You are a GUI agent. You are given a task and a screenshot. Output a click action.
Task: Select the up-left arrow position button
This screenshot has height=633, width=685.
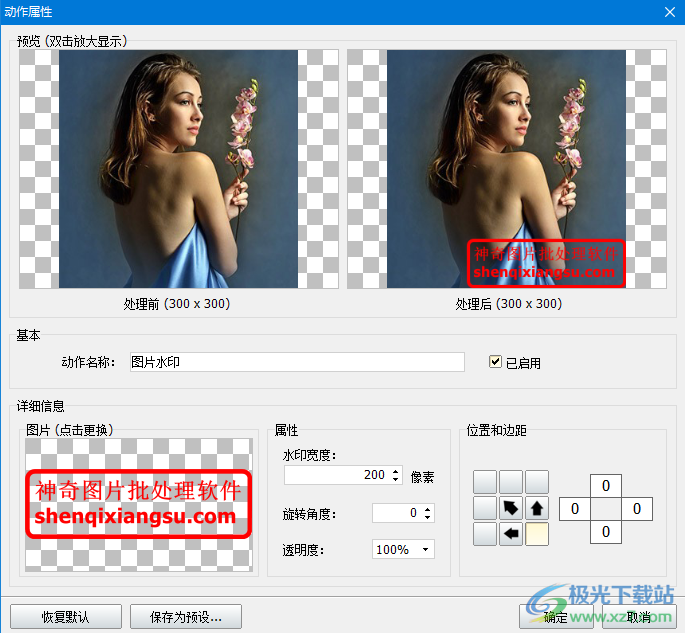click(511, 508)
